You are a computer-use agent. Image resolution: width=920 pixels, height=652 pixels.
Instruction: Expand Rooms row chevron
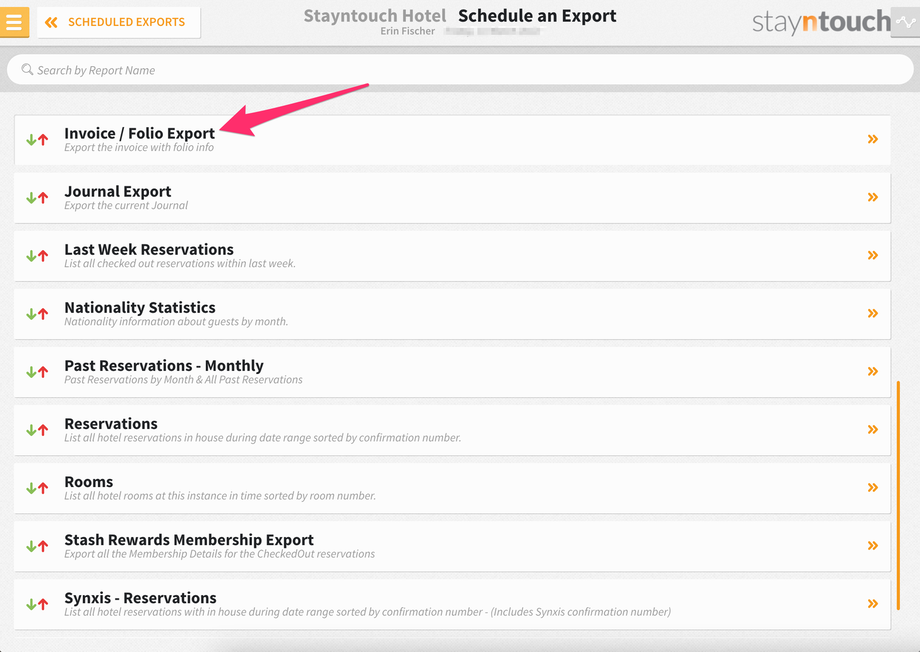pyautogui.click(x=872, y=488)
